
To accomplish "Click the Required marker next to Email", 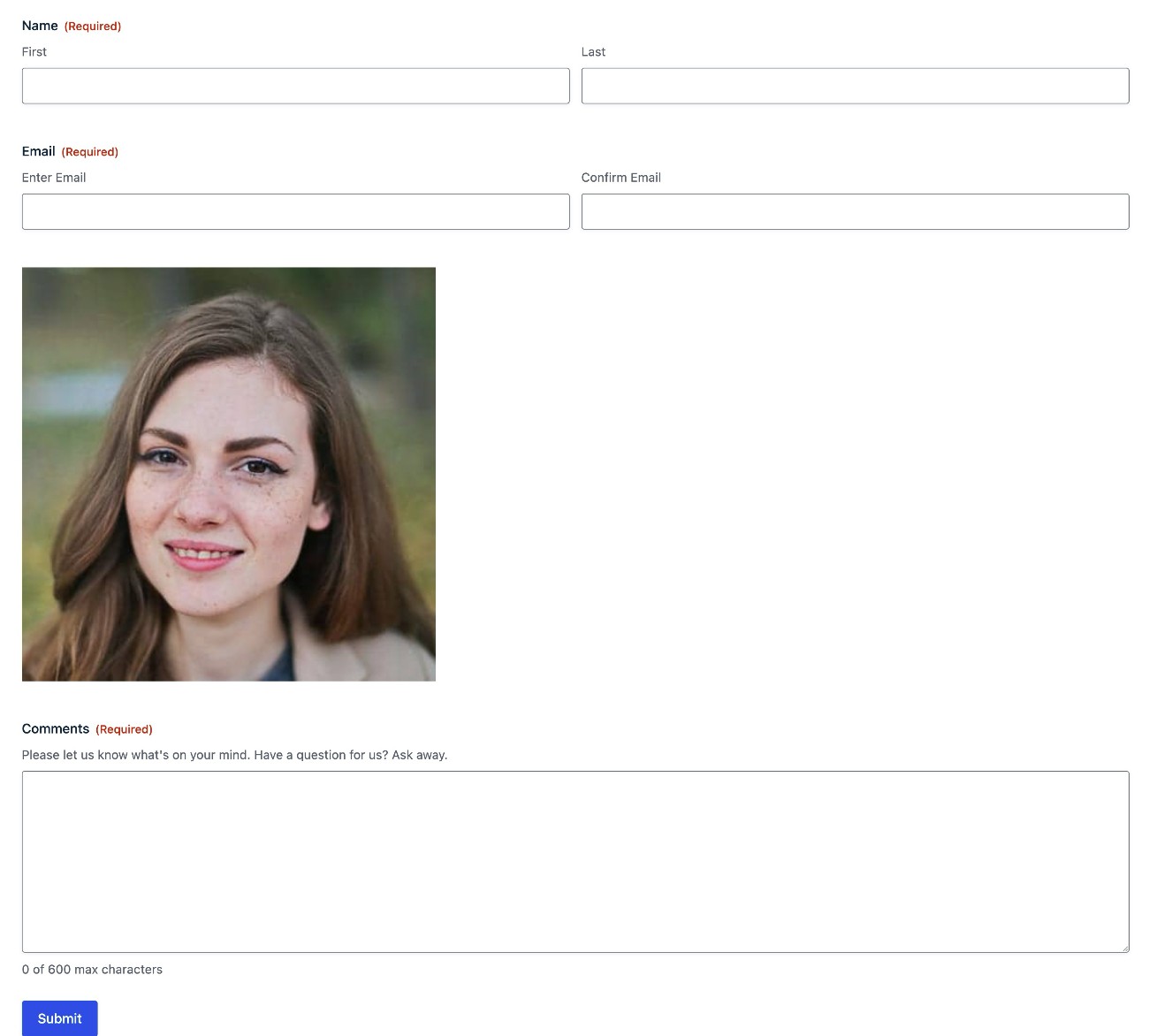I will pos(89,151).
